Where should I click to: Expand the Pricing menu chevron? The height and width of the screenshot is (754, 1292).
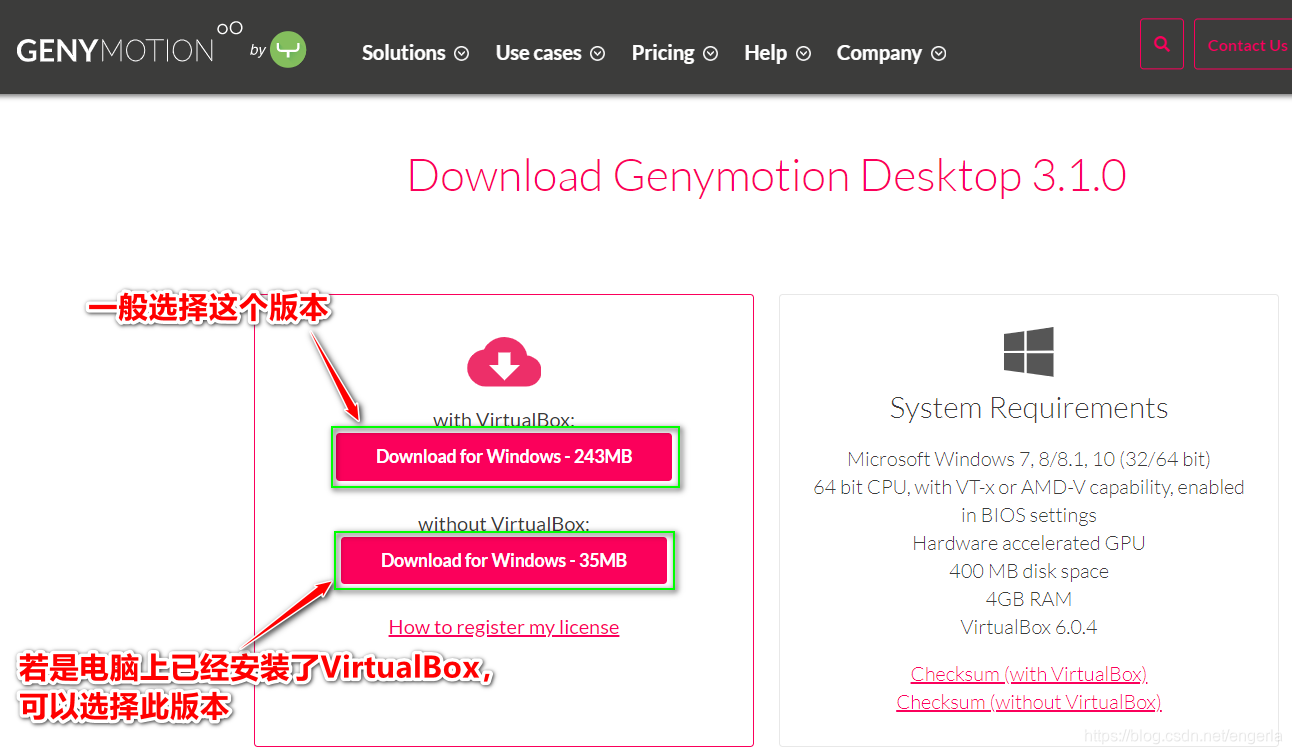click(x=711, y=54)
